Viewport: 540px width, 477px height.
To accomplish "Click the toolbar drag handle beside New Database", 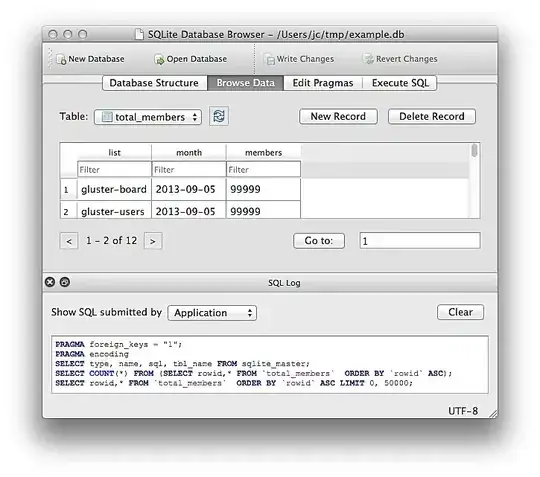I will click(x=50, y=58).
